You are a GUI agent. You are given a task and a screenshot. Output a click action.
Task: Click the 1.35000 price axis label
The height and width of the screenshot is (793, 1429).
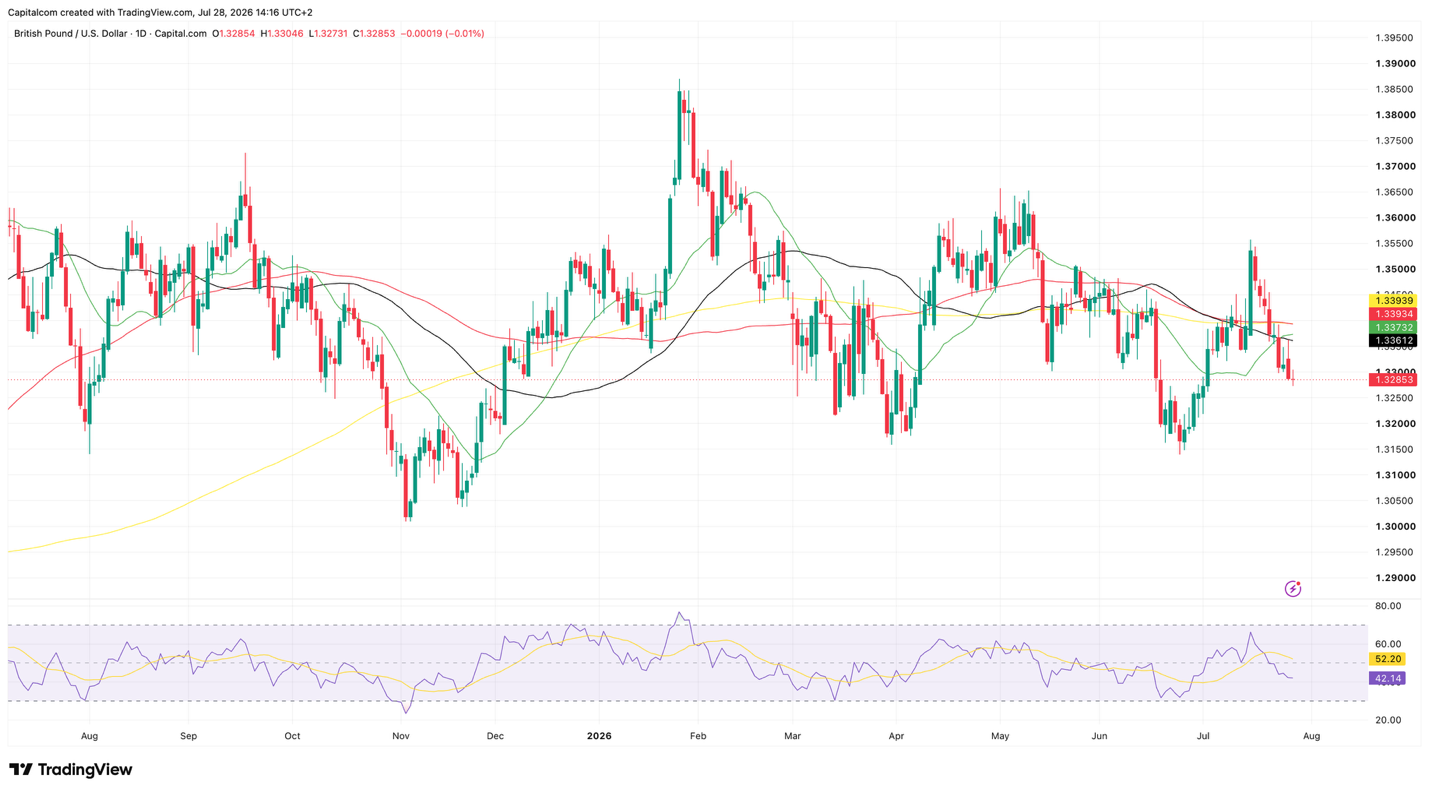1394,269
